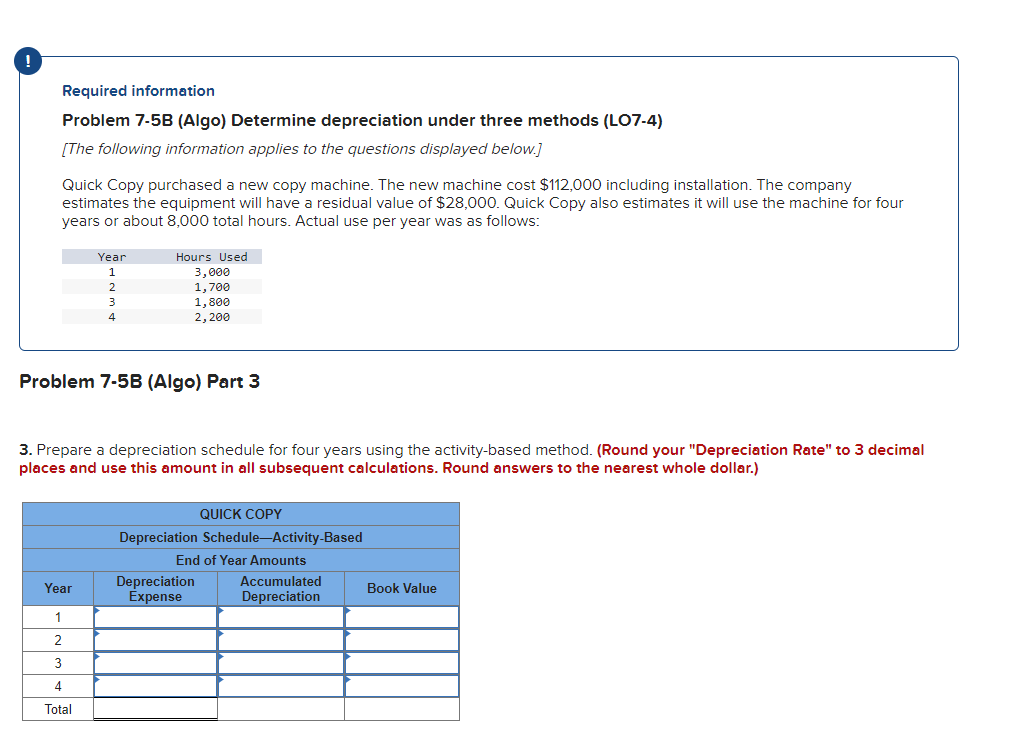Select the Year 2 Depreciation Expense input field
The width and height of the screenshot is (1033, 740).
[155, 640]
